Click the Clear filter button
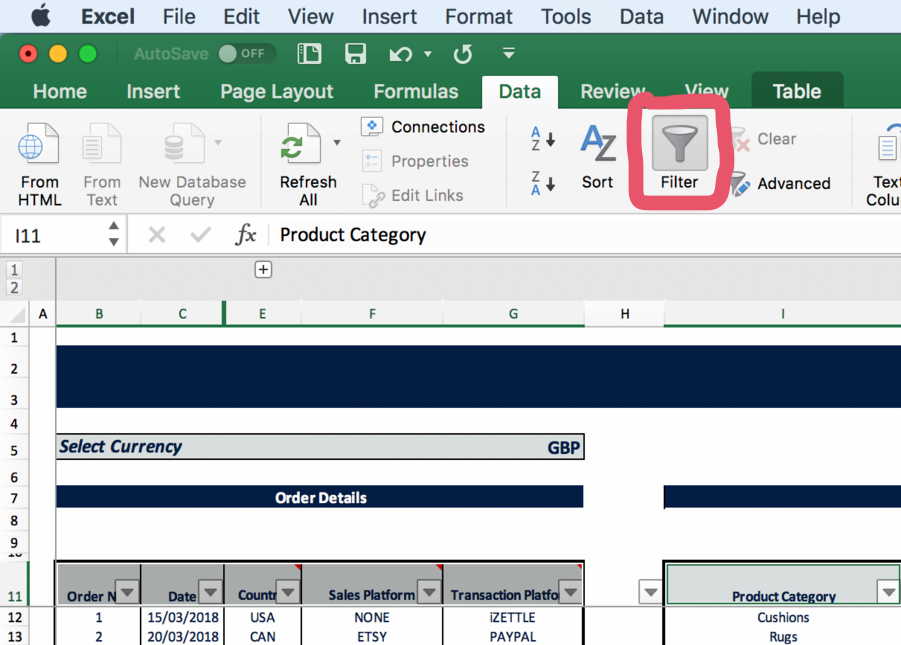Image resolution: width=901 pixels, height=645 pixels. (764, 139)
